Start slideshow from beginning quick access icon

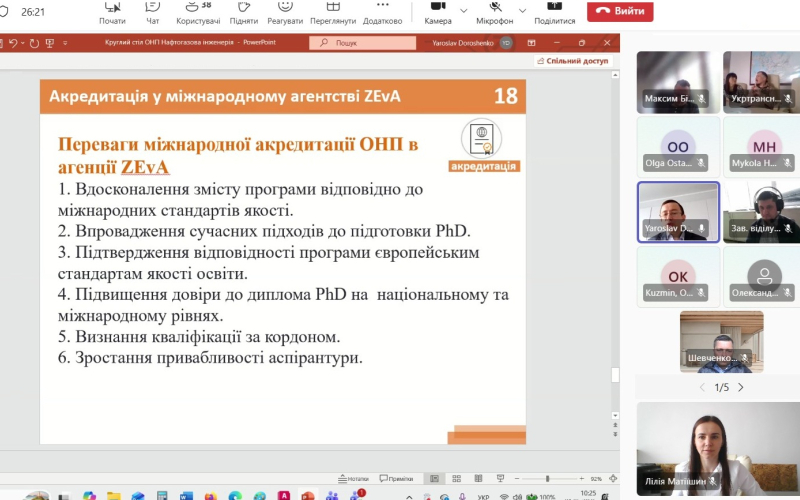click(x=49, y=43)
